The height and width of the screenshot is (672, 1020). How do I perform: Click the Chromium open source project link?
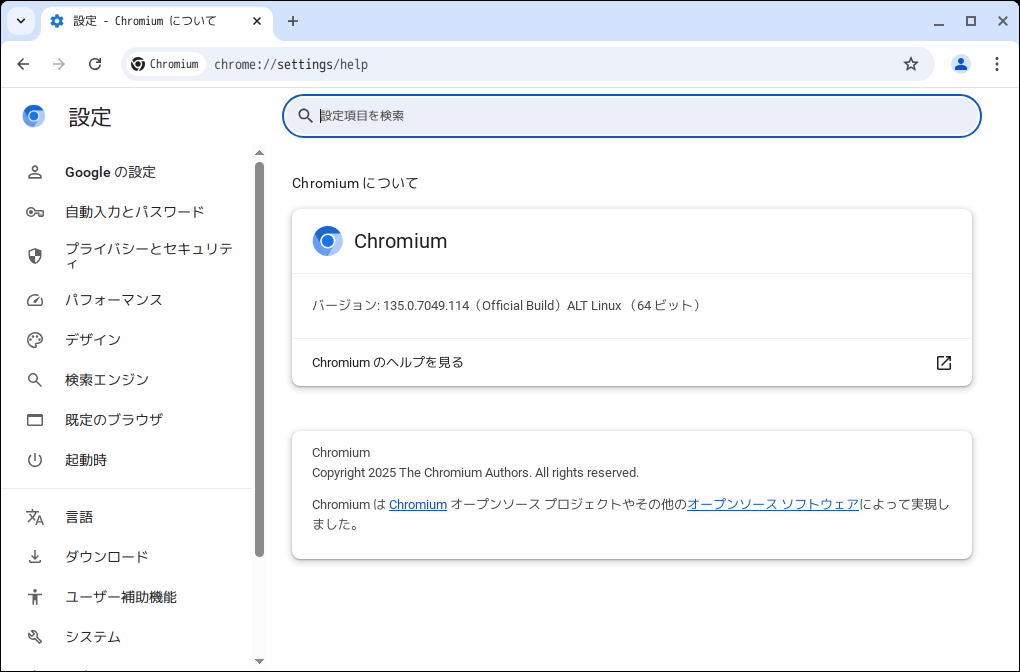pos(418,505)
